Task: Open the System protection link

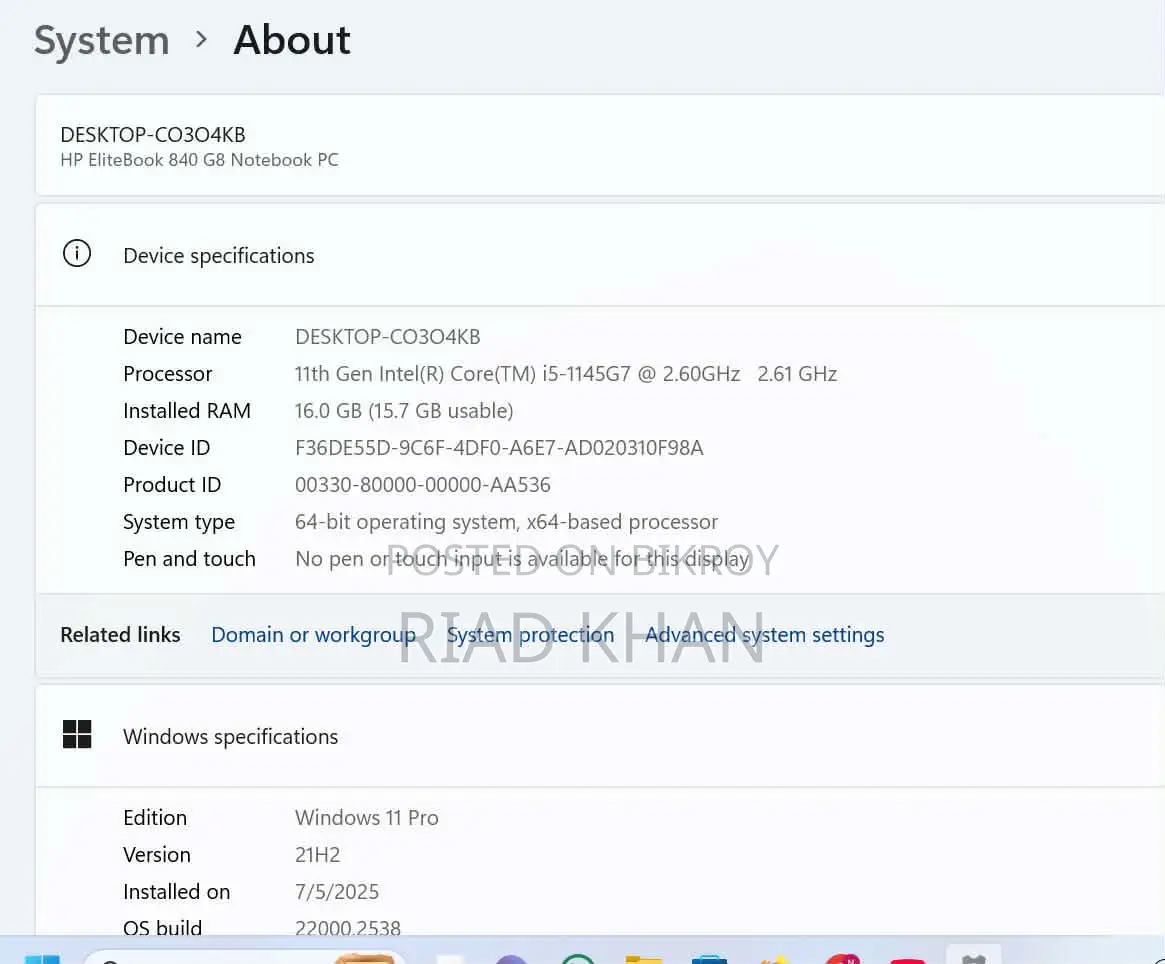Action: [x=530, y=635]
